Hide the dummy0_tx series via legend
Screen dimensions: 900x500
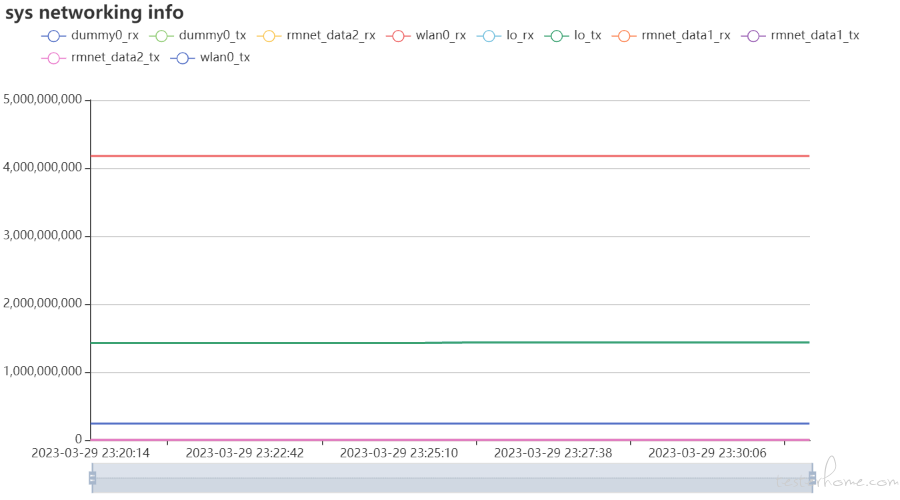197,36
